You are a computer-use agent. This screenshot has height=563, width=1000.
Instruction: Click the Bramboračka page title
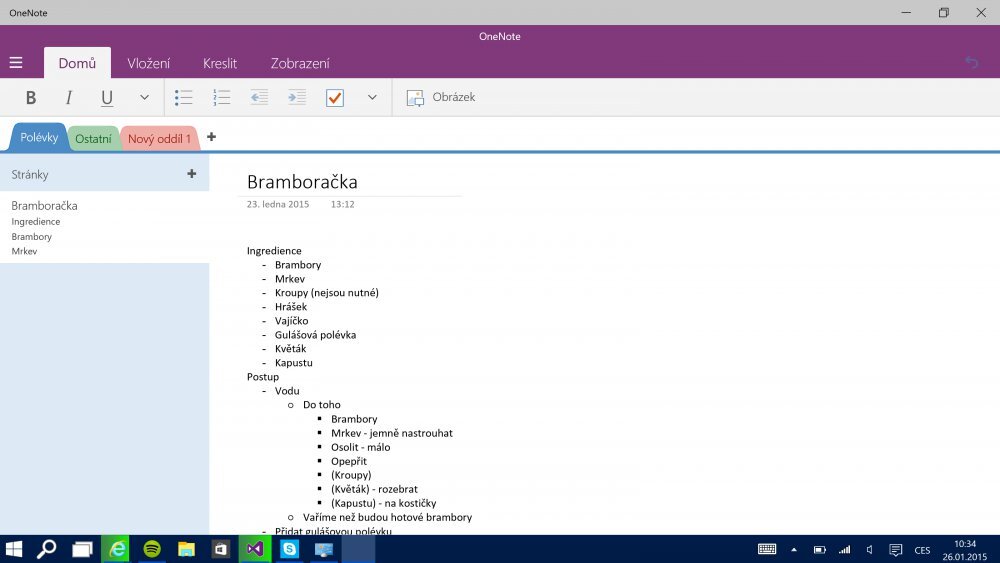pyautogui.click(x=302, y=182)
